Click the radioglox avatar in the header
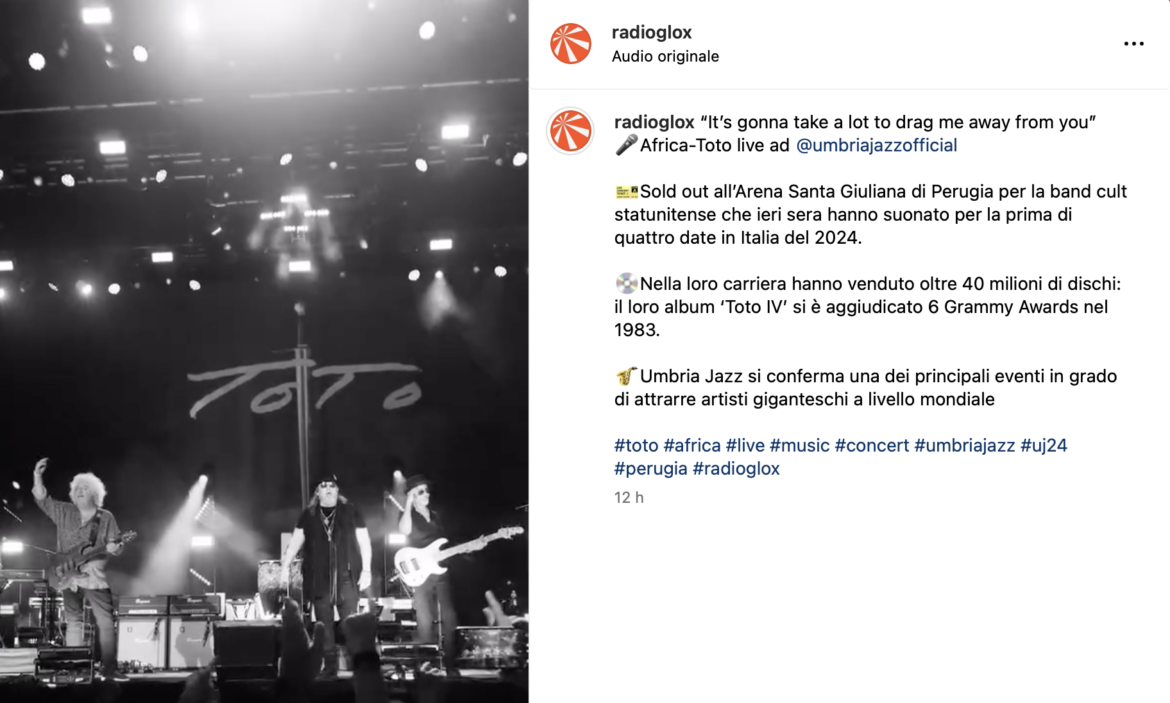 [571, 43]
